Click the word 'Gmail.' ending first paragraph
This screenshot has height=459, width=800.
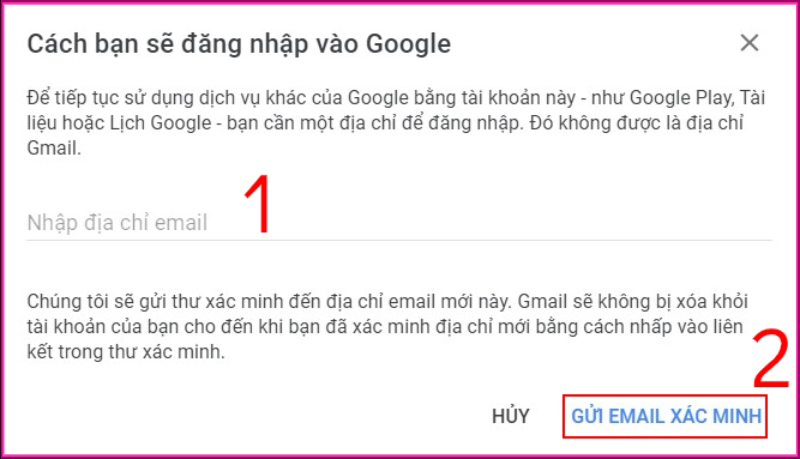[x=54, y=148]
